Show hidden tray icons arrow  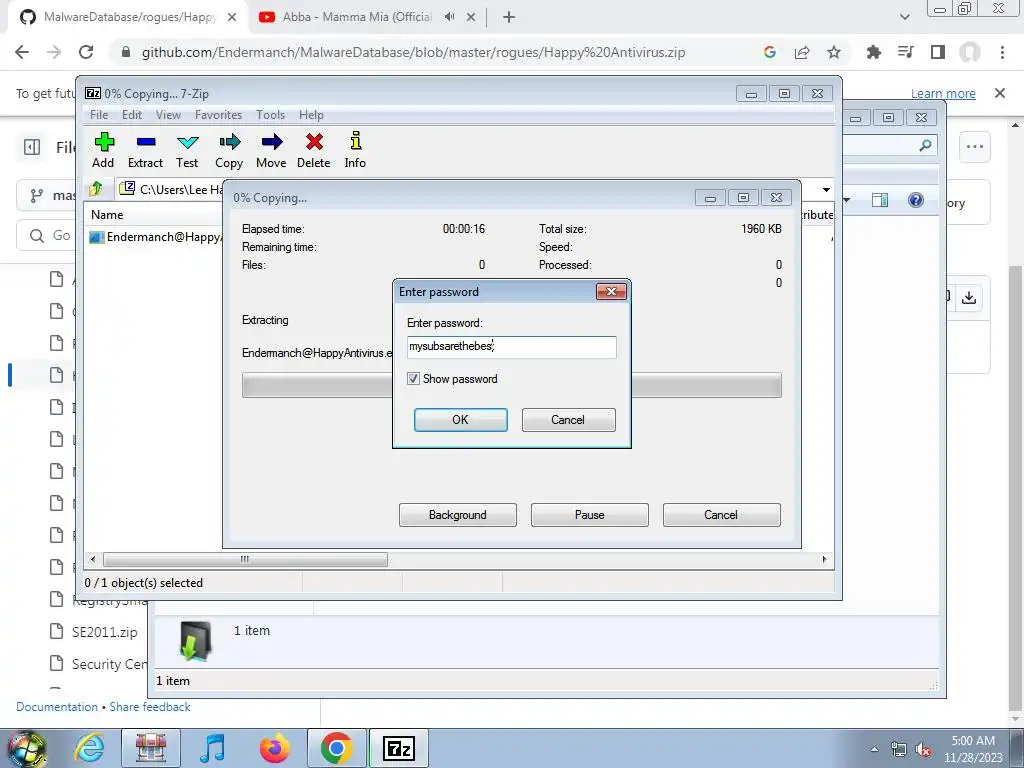pyautogui.click(x=874, y=750)
